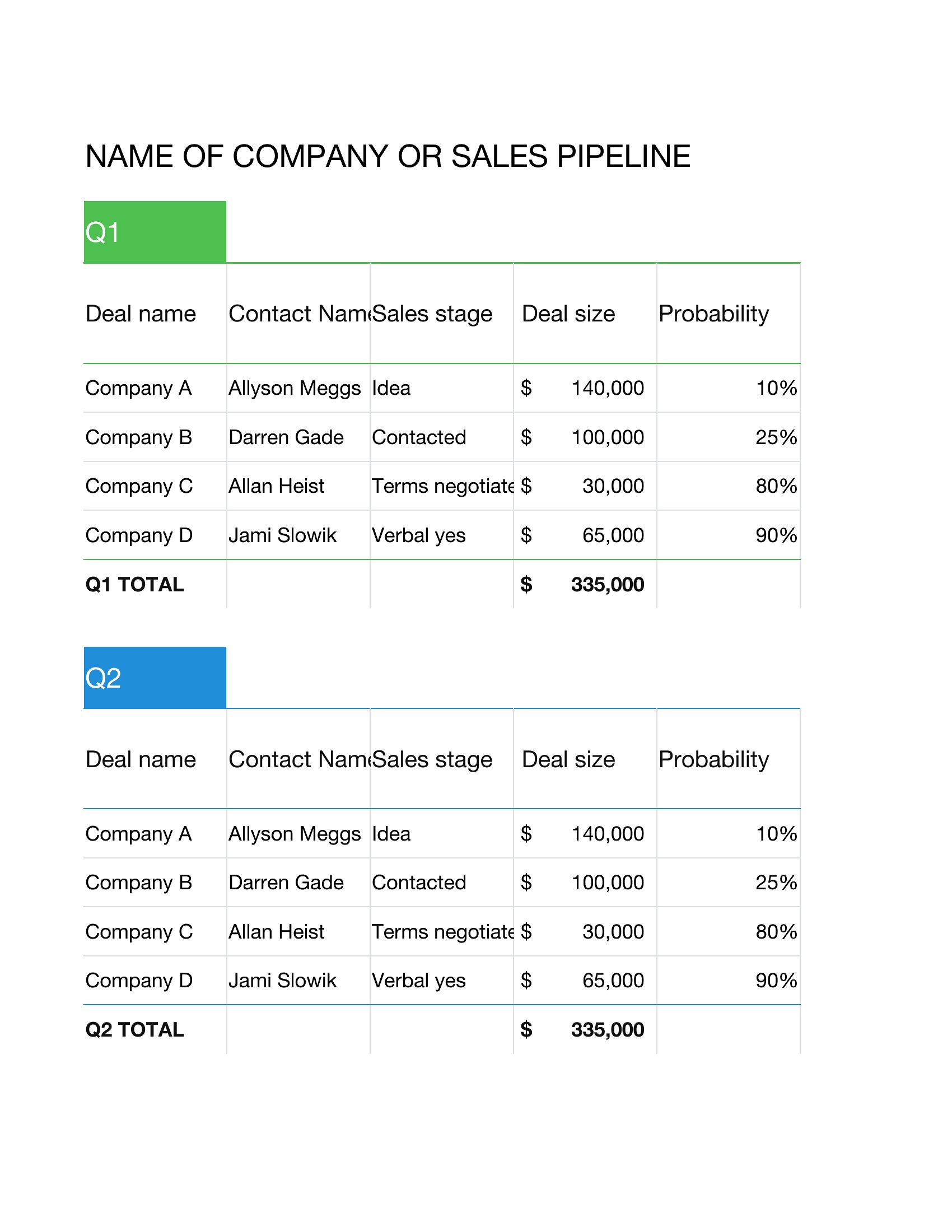Select the green Q1 header block

click(x=155, y=232)
